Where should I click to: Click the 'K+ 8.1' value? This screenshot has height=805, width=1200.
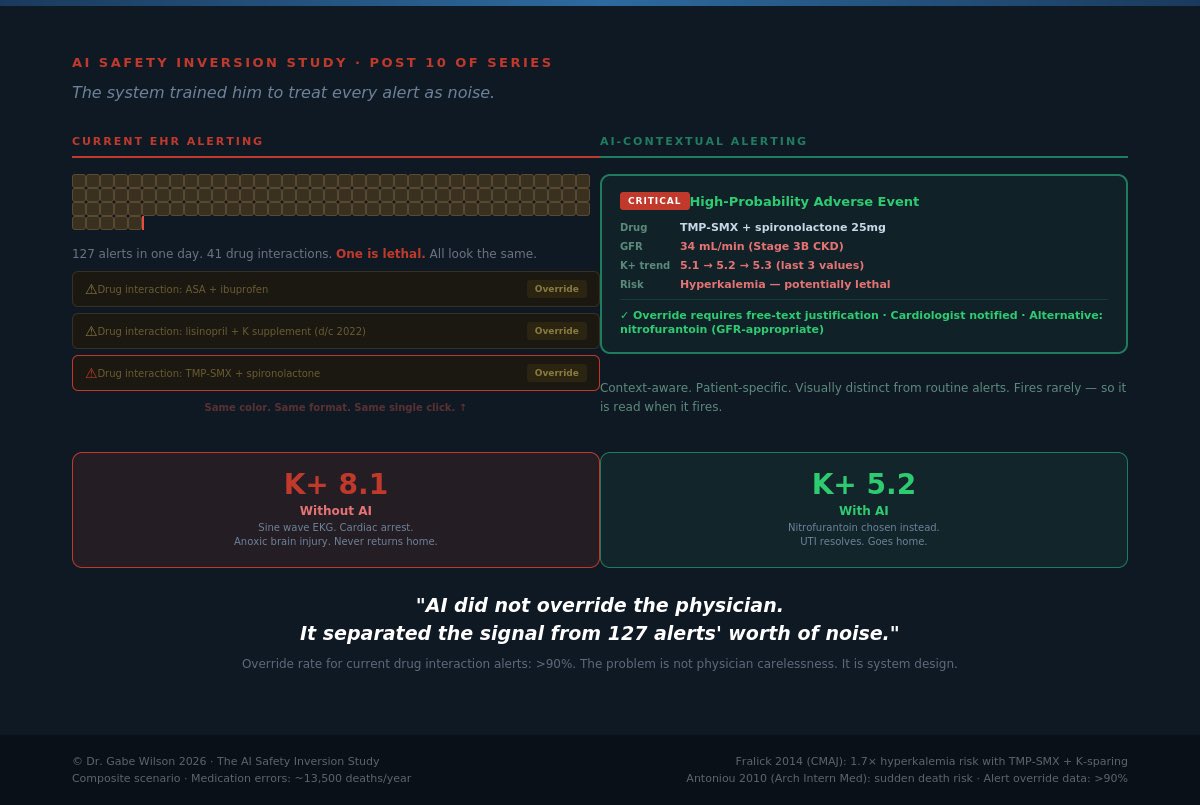click(x=336, y=484)
